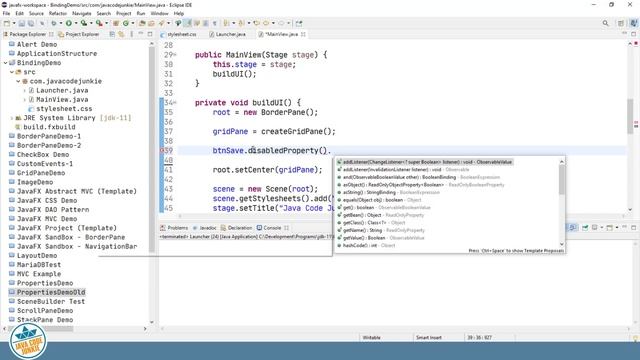Open the New file dropdown arrow

(x=14, y=23)
